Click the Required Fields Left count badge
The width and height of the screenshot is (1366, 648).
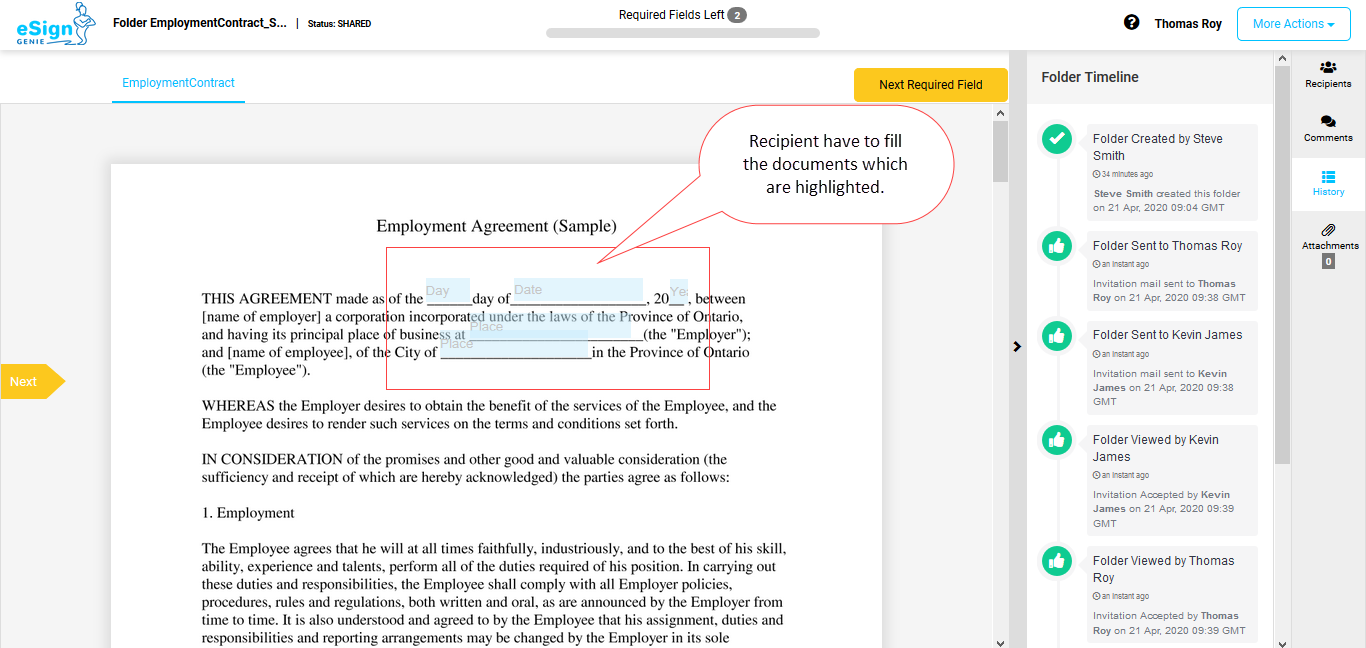(x=737, y=15)
